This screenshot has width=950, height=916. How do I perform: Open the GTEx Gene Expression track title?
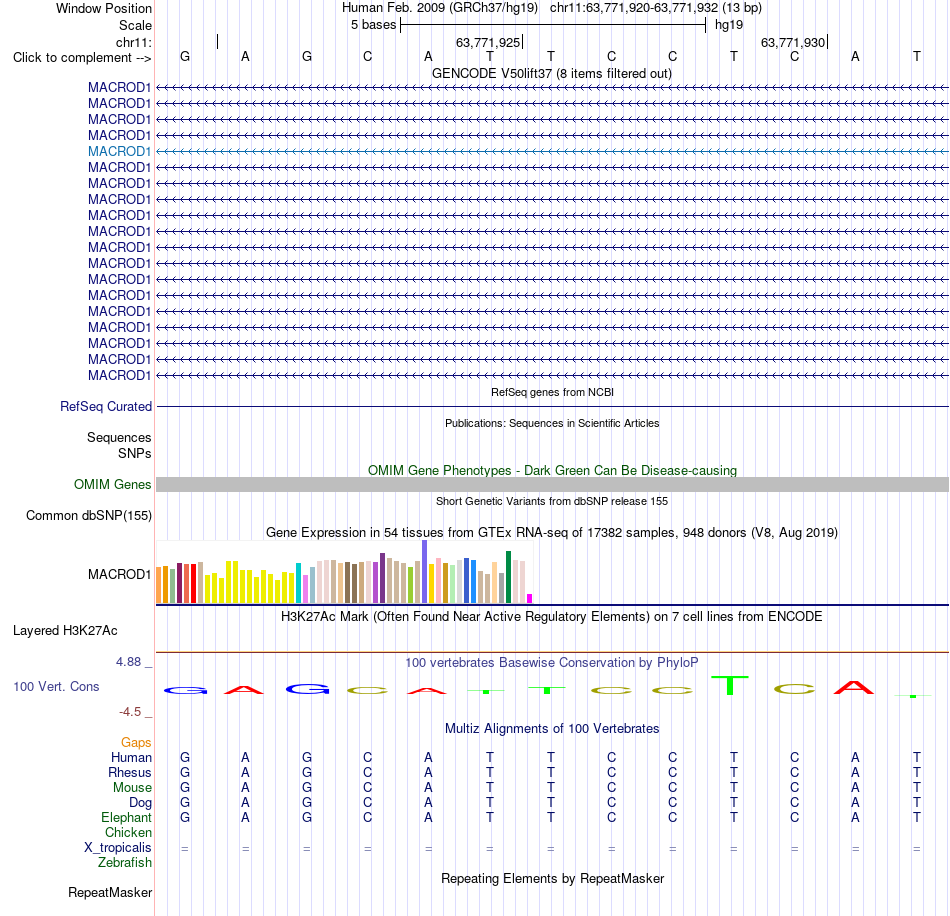(x=552, y=533)
